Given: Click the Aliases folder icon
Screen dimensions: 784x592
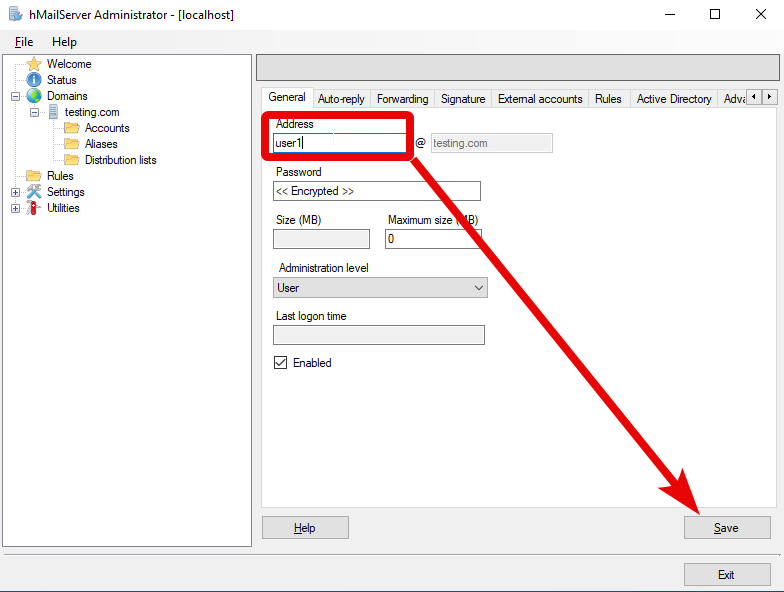Looking at the screenshot, I should [x=72, y=144].
